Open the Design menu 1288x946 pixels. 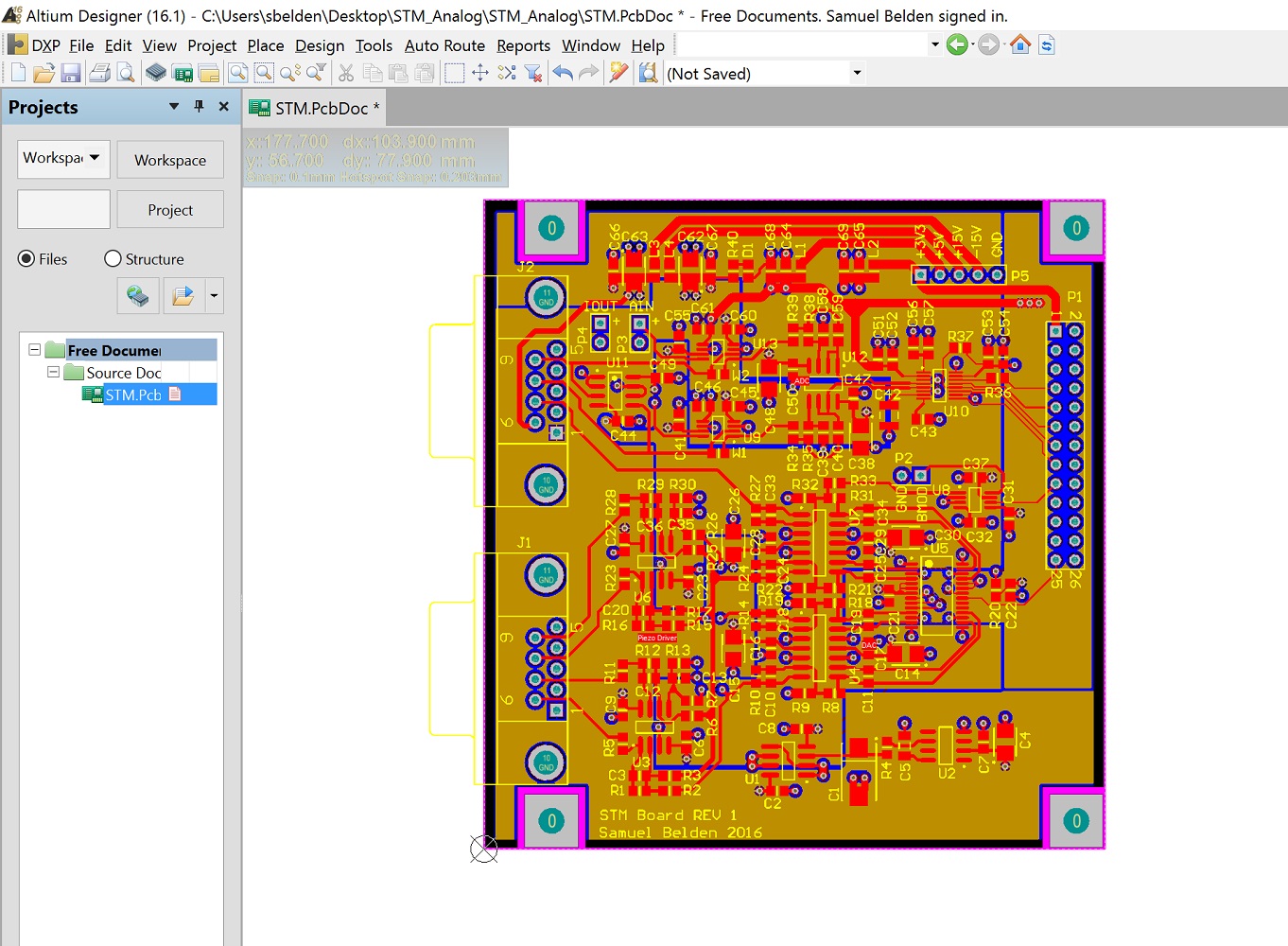[320, 45]
